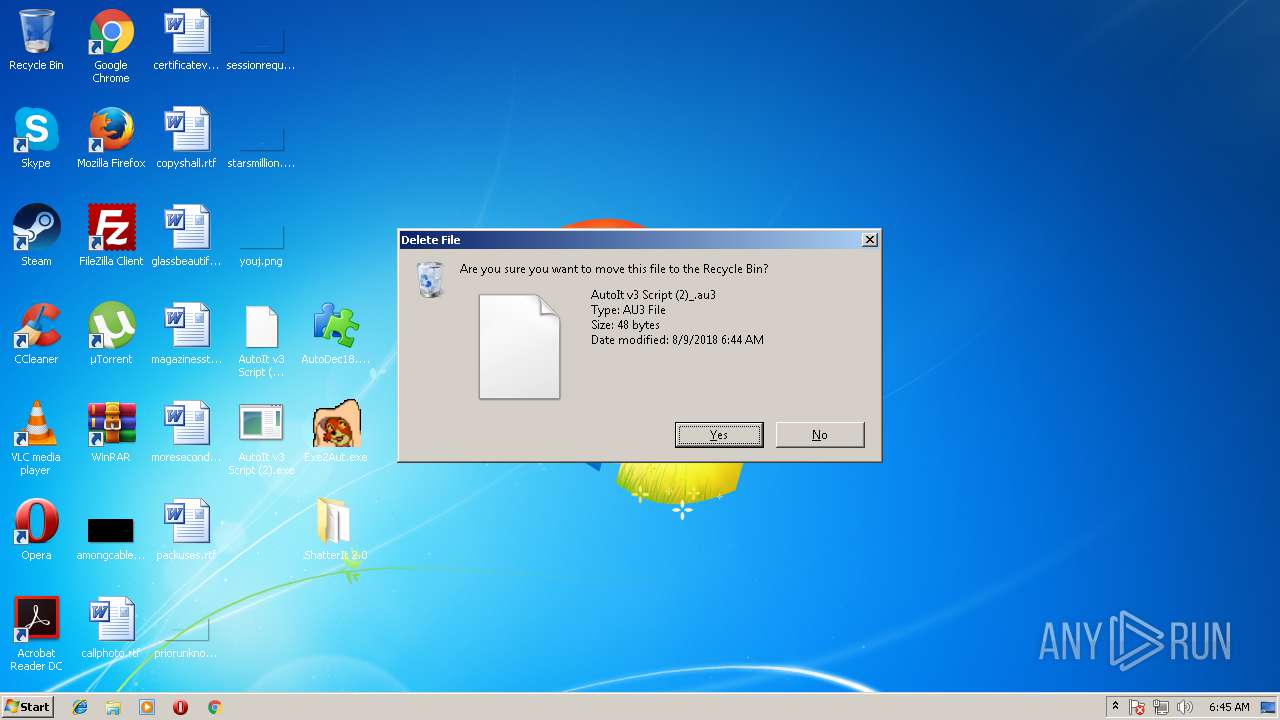Open Windows Explorer from the taskbar
1280x720 pixels.
pos(113,707)
